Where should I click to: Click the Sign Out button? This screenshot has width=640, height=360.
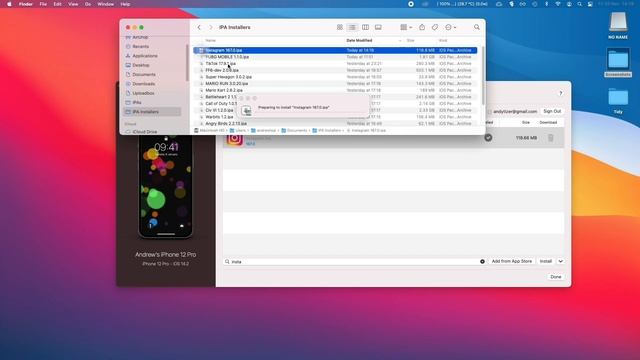coord(552,111)
